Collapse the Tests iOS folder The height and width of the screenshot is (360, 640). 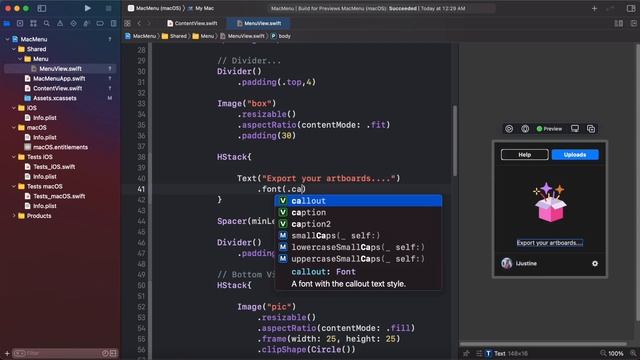click(x=14, y=157)
